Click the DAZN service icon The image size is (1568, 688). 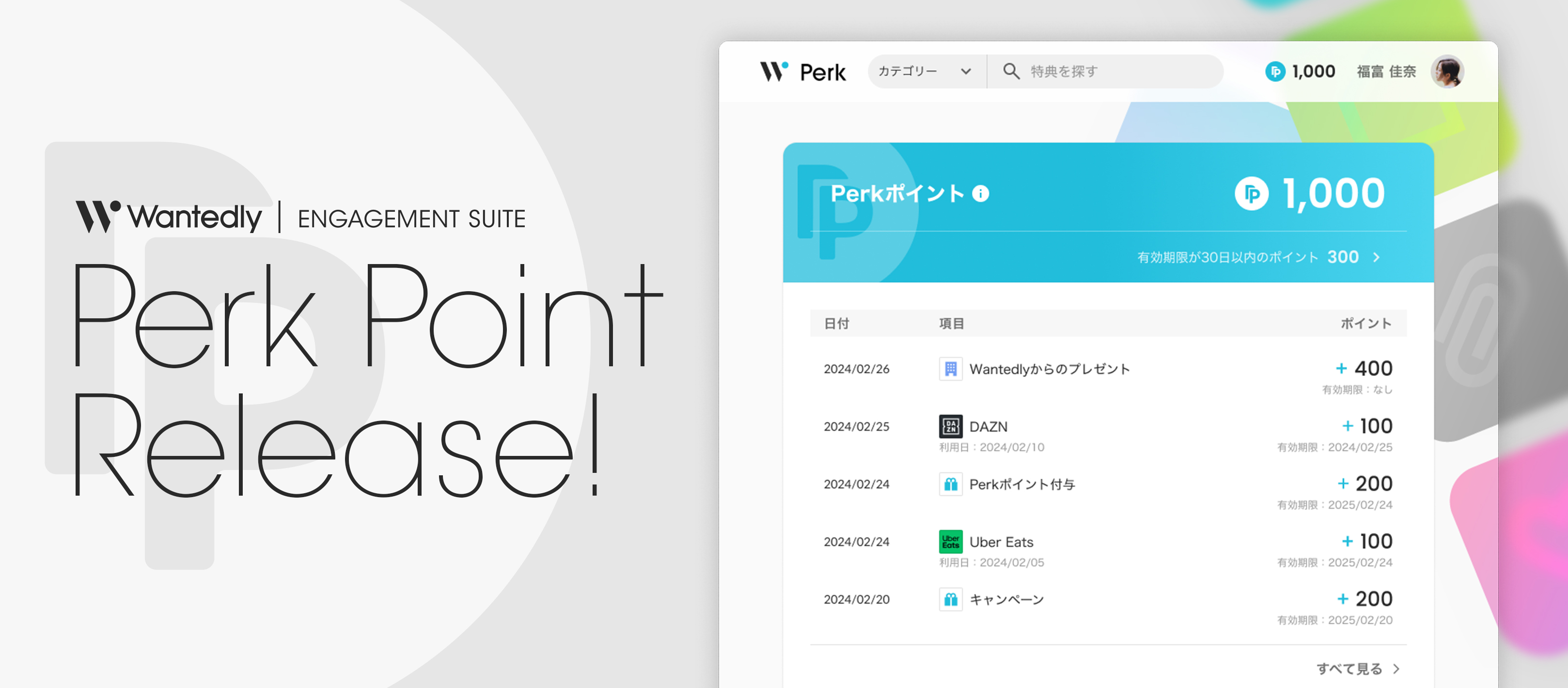pyautogui.click(x=950, y=426)
